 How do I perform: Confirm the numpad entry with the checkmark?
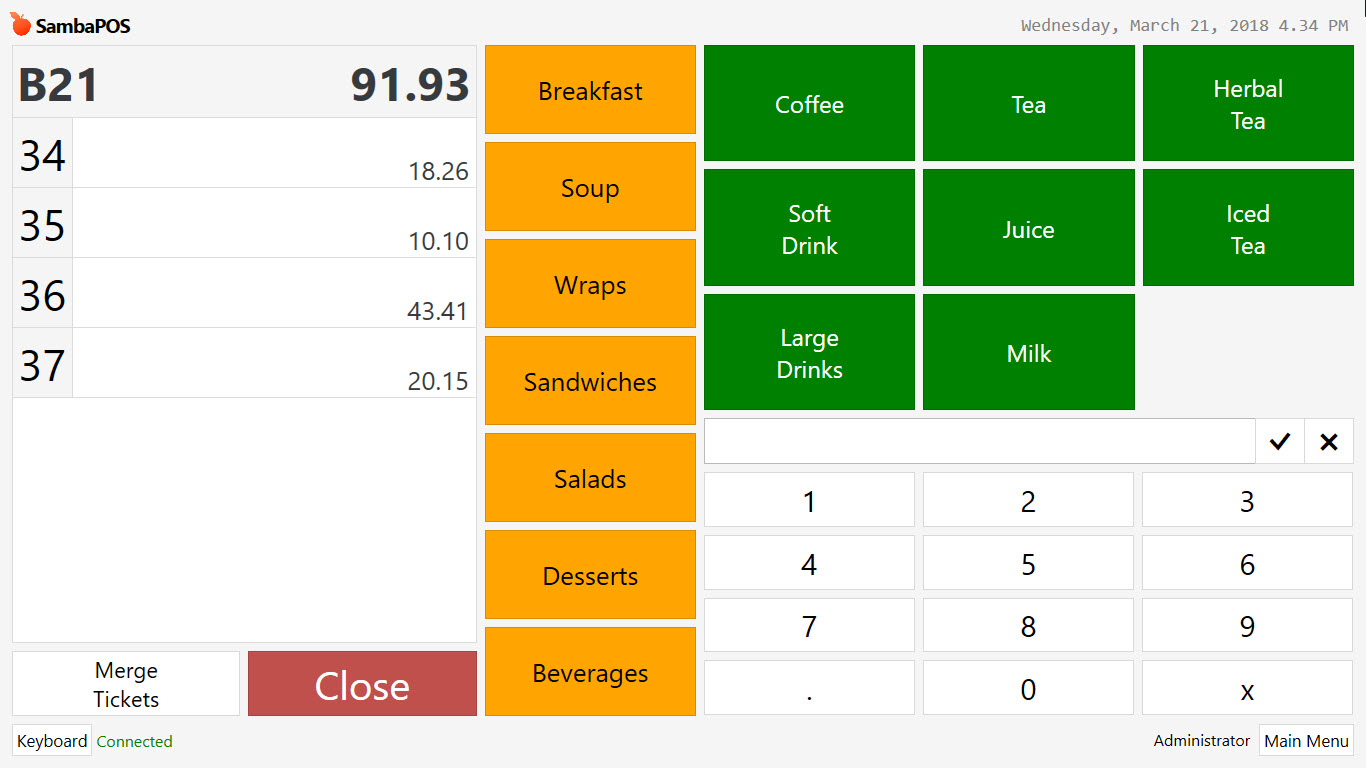[x=1280, y=441]
